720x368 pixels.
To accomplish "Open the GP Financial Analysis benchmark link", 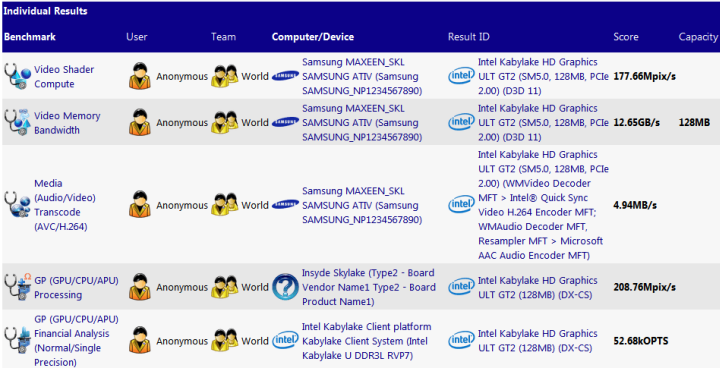I will [x=76, y=341].
